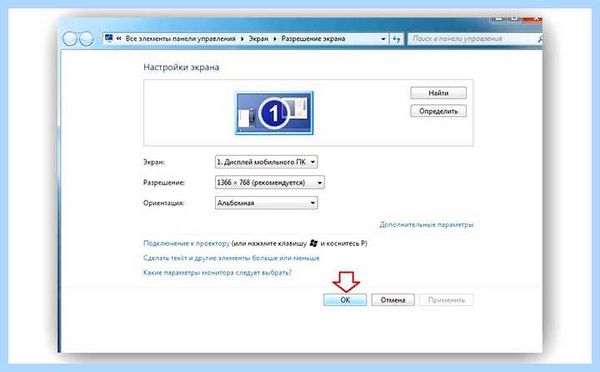The image size is (600, 372).
Task: Select monitor 1 thumbnail
Action: pyautogui.click(x=274, y=113)
